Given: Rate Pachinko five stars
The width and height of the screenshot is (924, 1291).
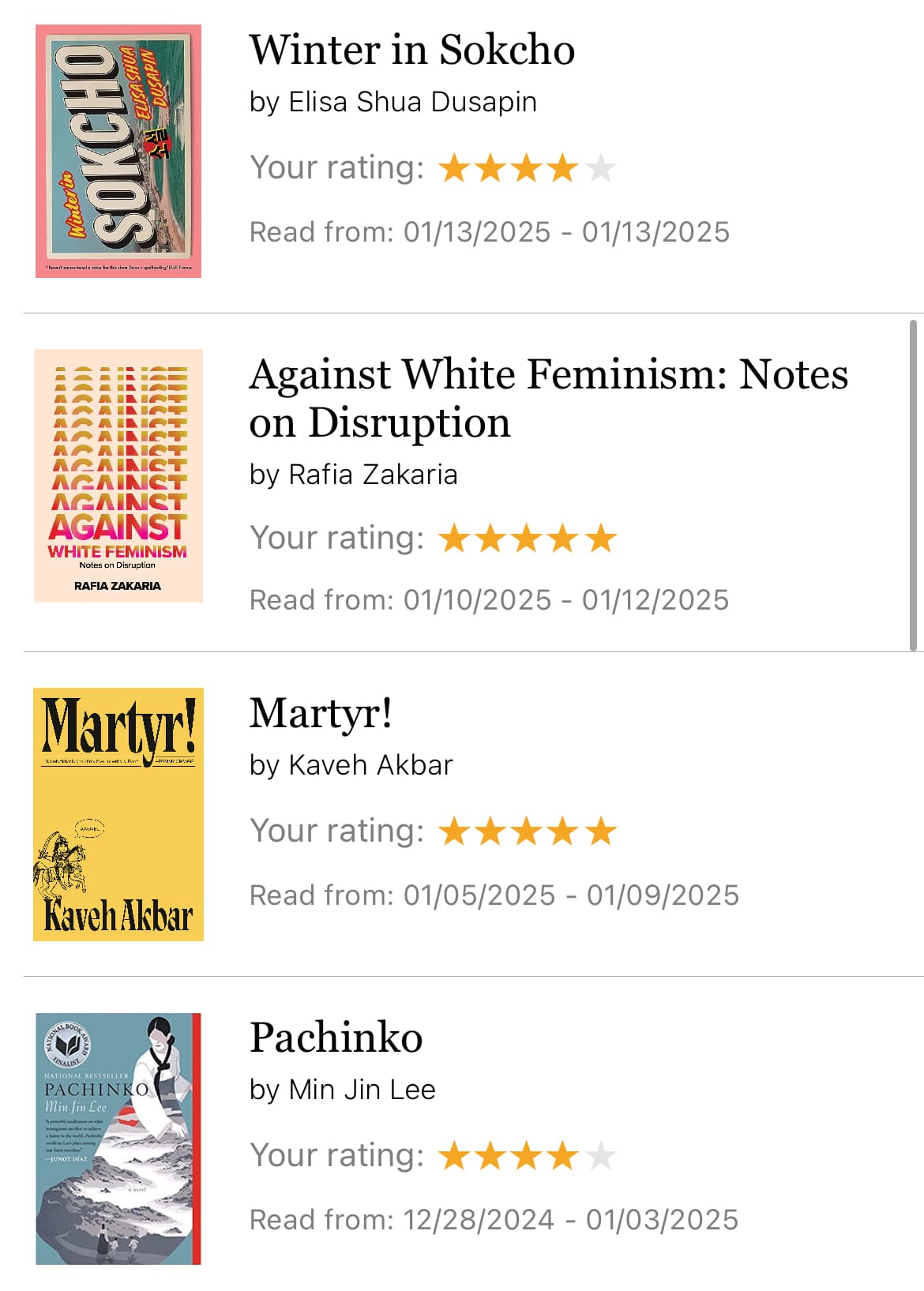Looking at the screenshot, I should 601,1156.
